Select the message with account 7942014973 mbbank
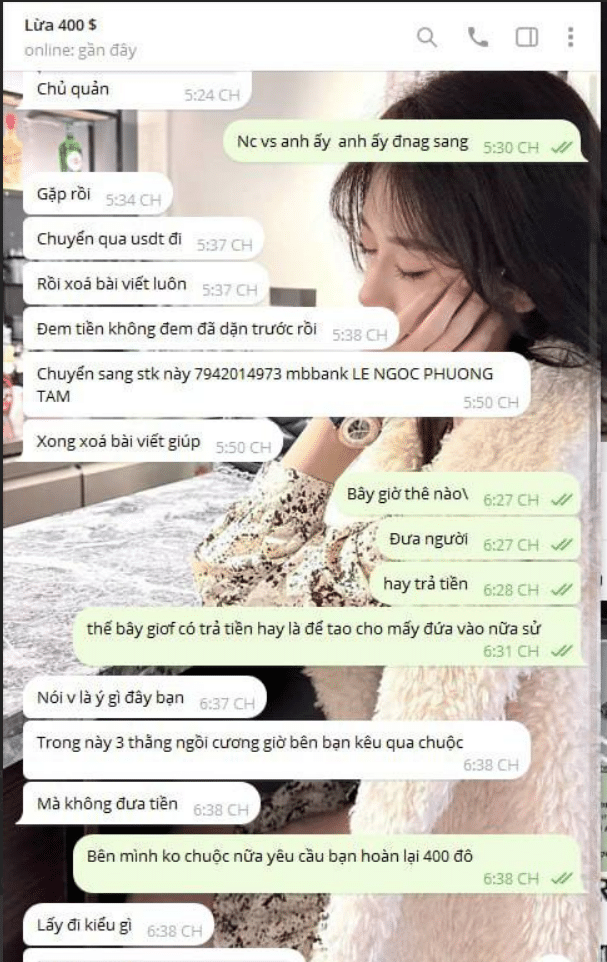 click(276, 385)
